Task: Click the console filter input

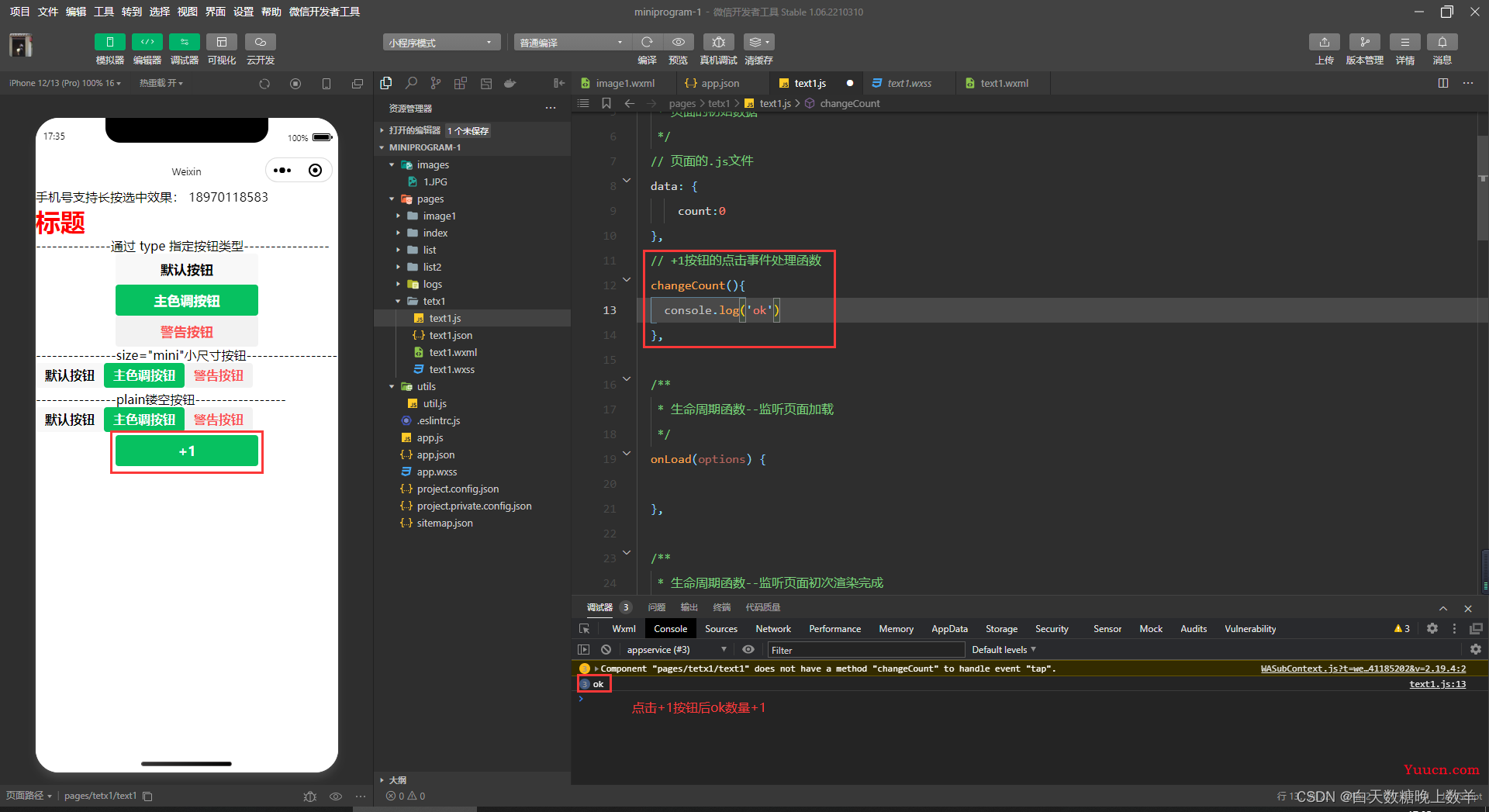Action: [x=865, y=650]
